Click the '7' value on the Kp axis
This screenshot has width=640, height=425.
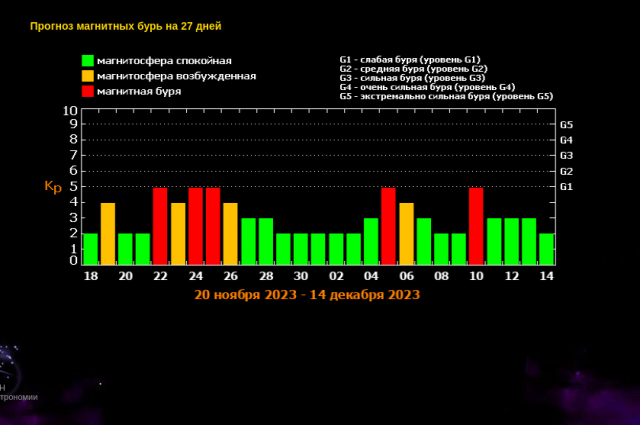pos(73,155)
